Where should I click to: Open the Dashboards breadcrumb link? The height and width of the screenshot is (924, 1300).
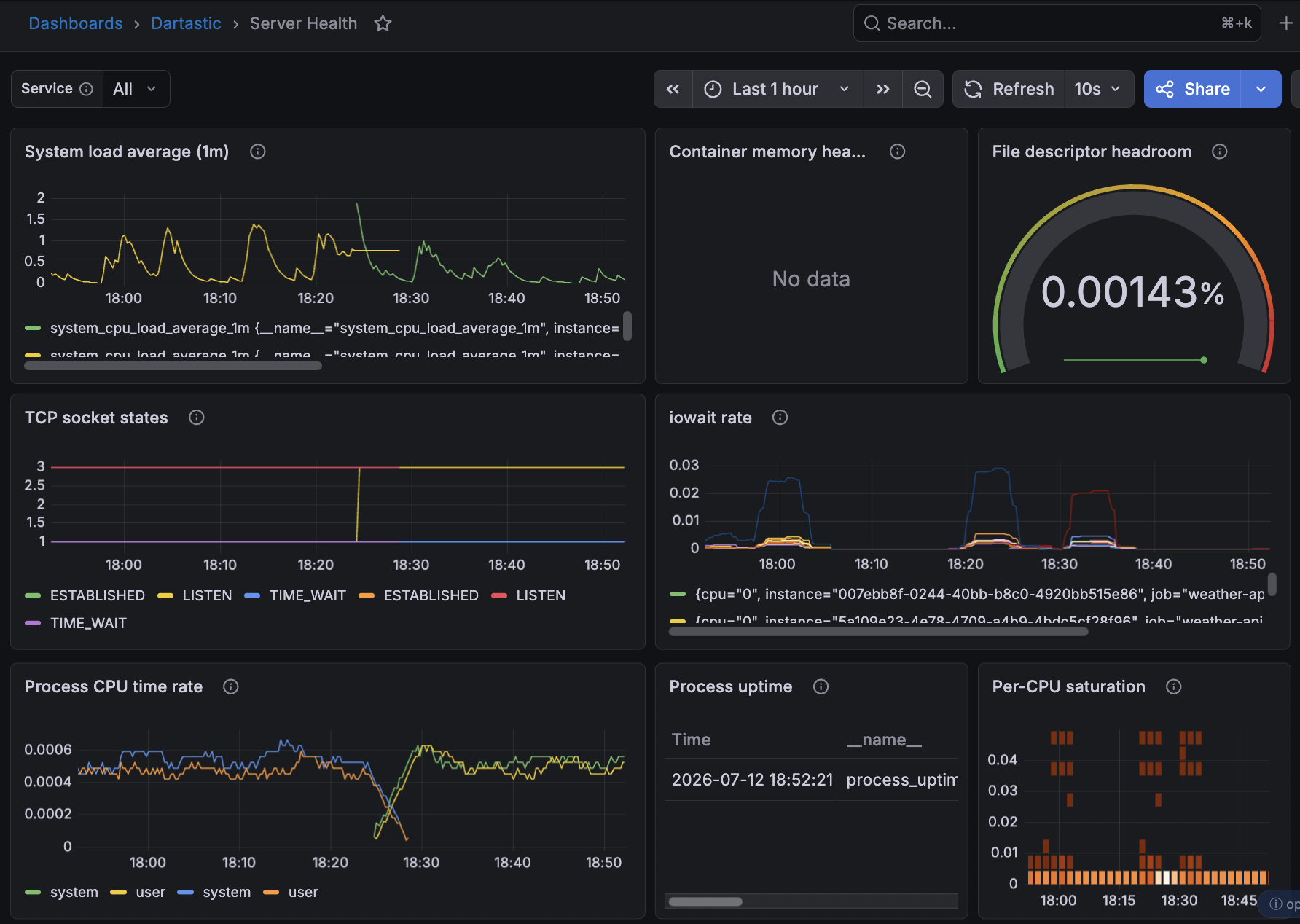[76, 23]
